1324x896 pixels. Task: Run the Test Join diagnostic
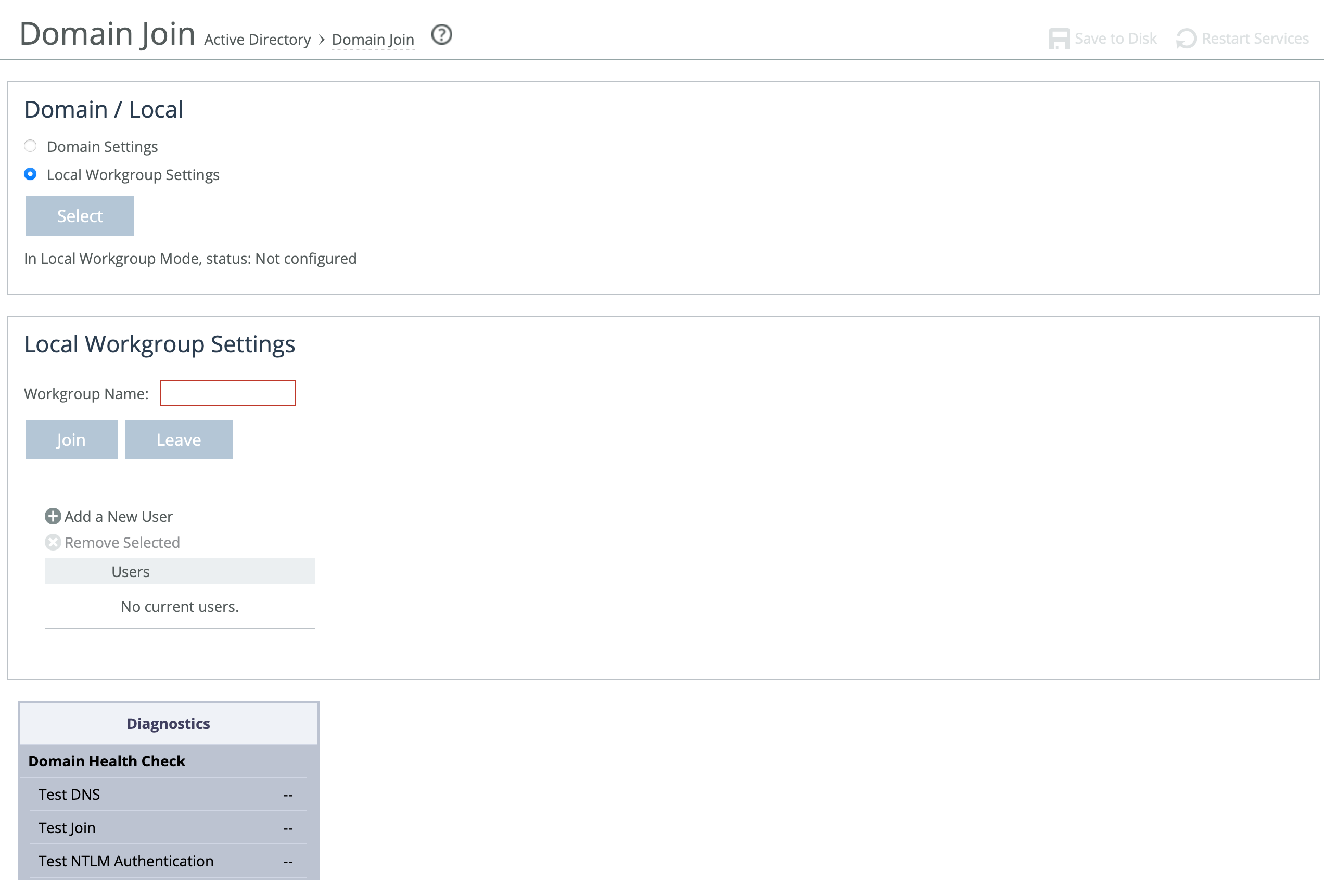click(67, 827)
